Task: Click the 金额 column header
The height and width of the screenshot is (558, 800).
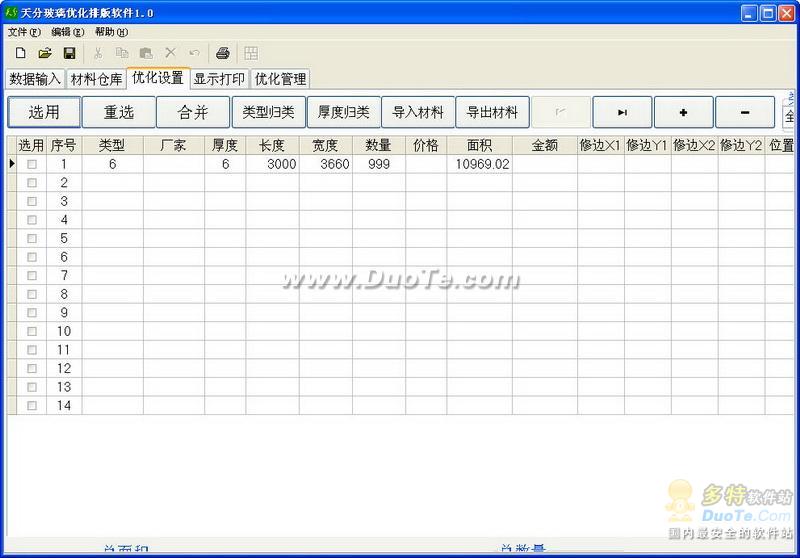Action: pos(544,146)
